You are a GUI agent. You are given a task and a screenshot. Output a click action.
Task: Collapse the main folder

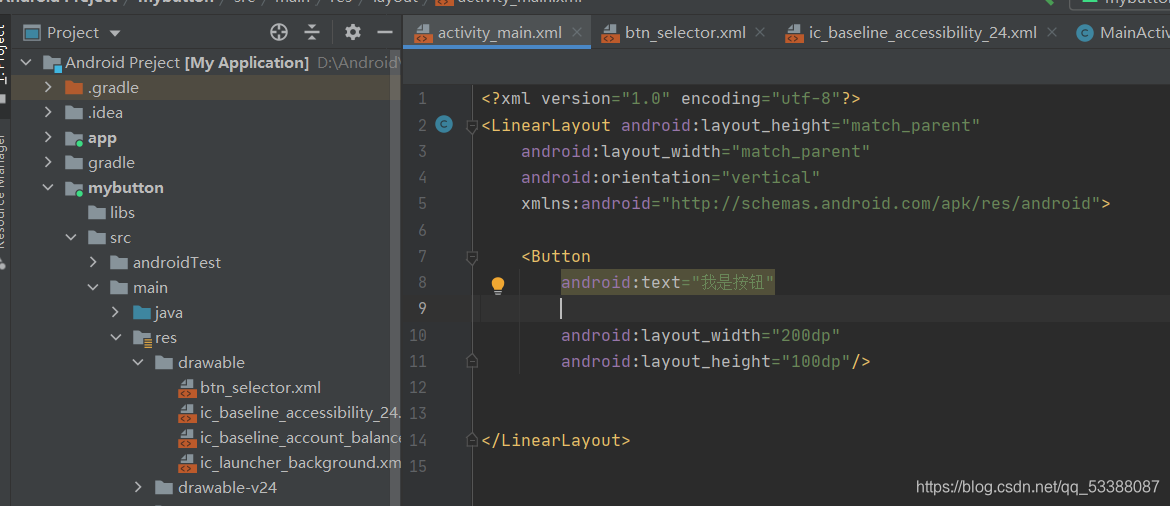[x=93, y=287]
